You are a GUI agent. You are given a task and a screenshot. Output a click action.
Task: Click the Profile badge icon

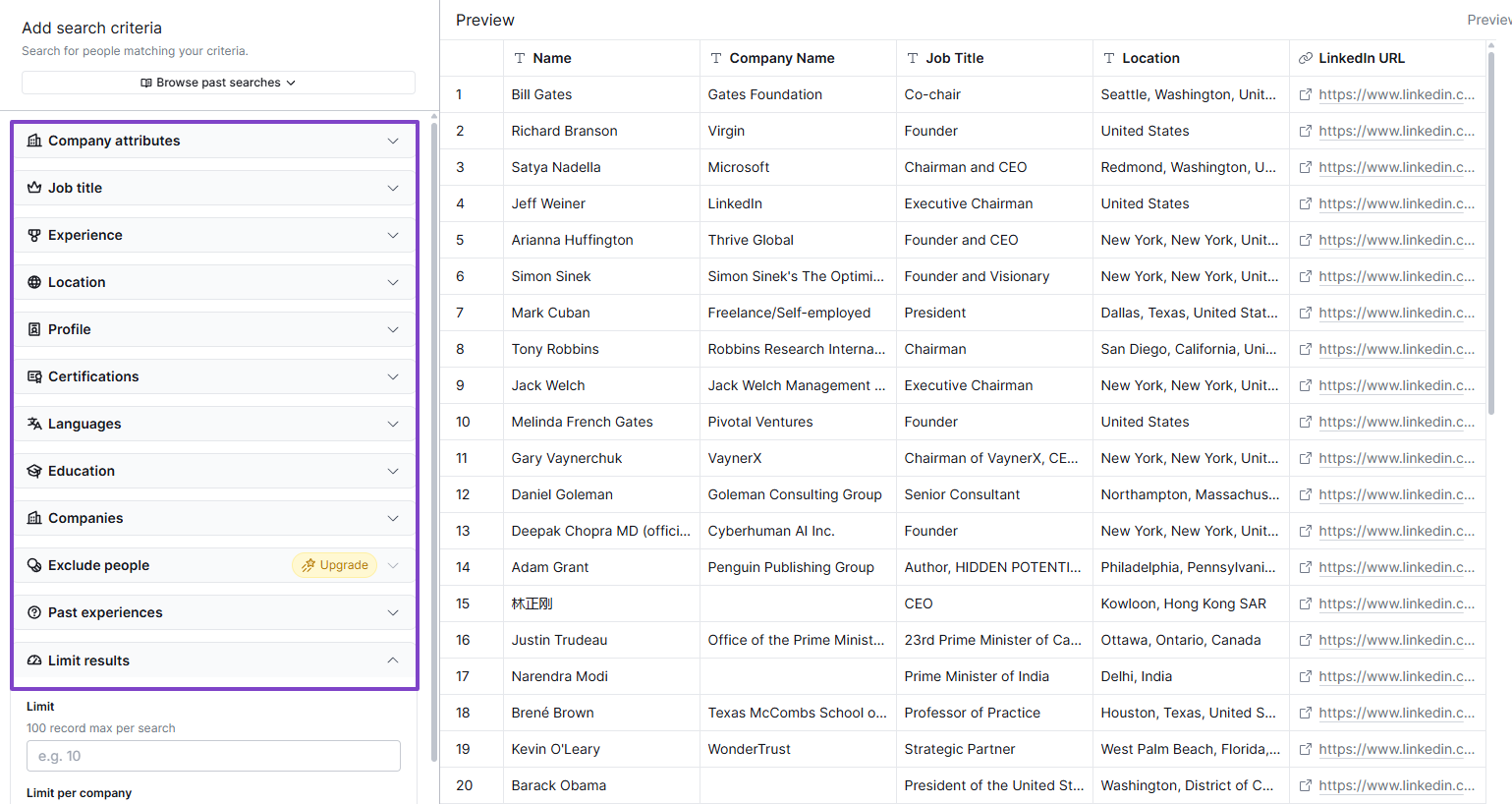[x=34, y=329]
